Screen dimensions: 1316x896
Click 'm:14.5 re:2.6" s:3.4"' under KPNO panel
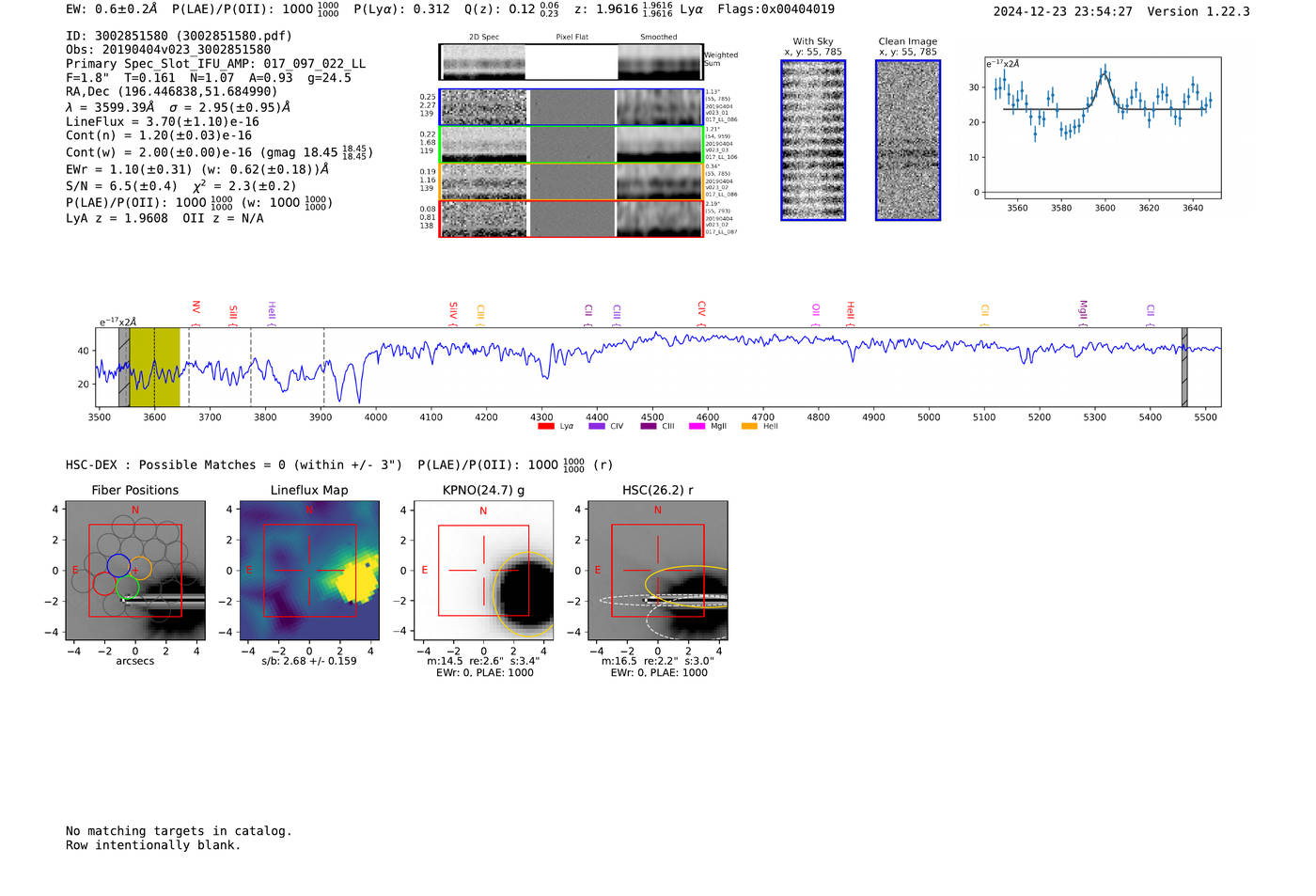click(x=483, y=661)
